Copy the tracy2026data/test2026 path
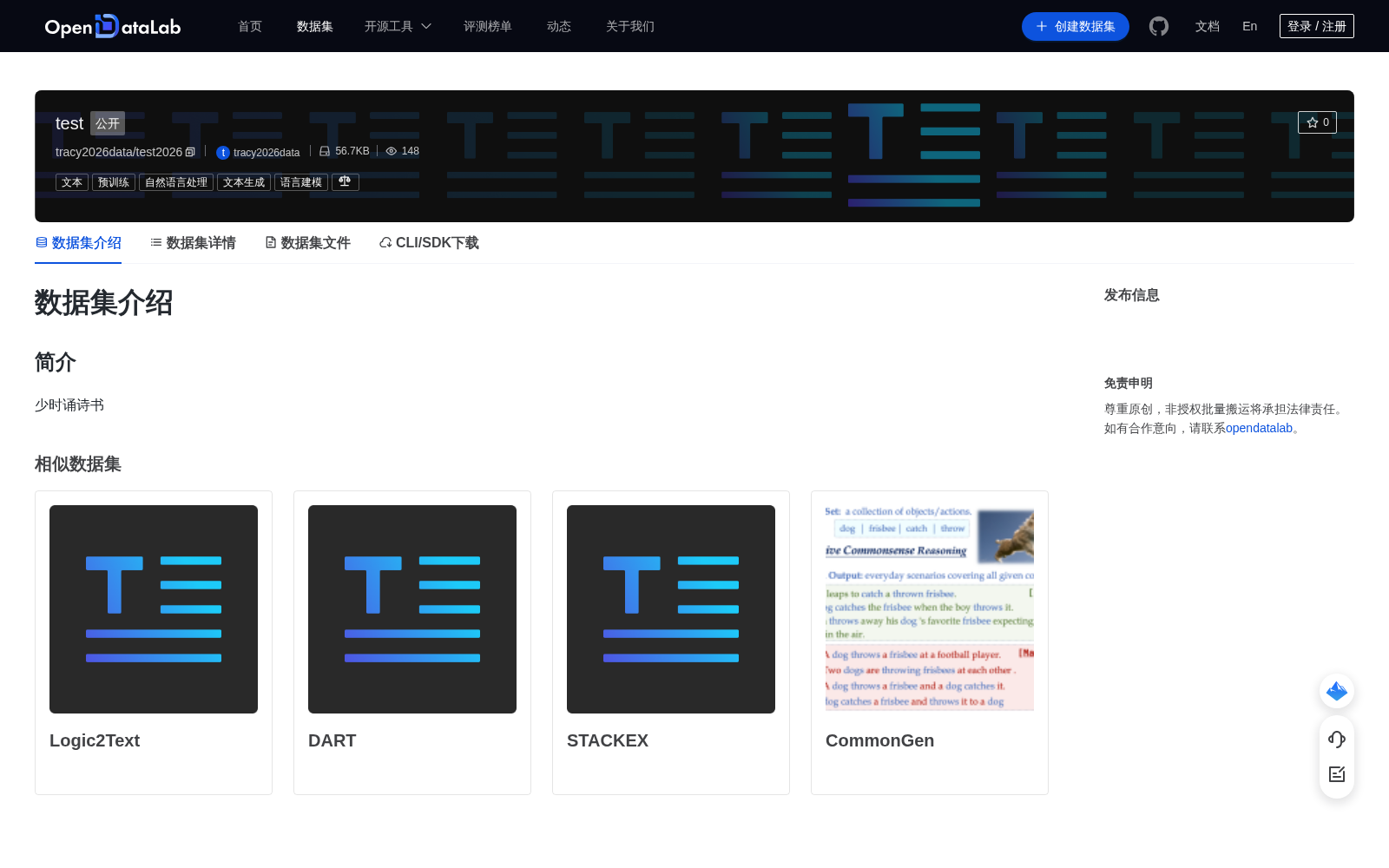 [190, 152]
